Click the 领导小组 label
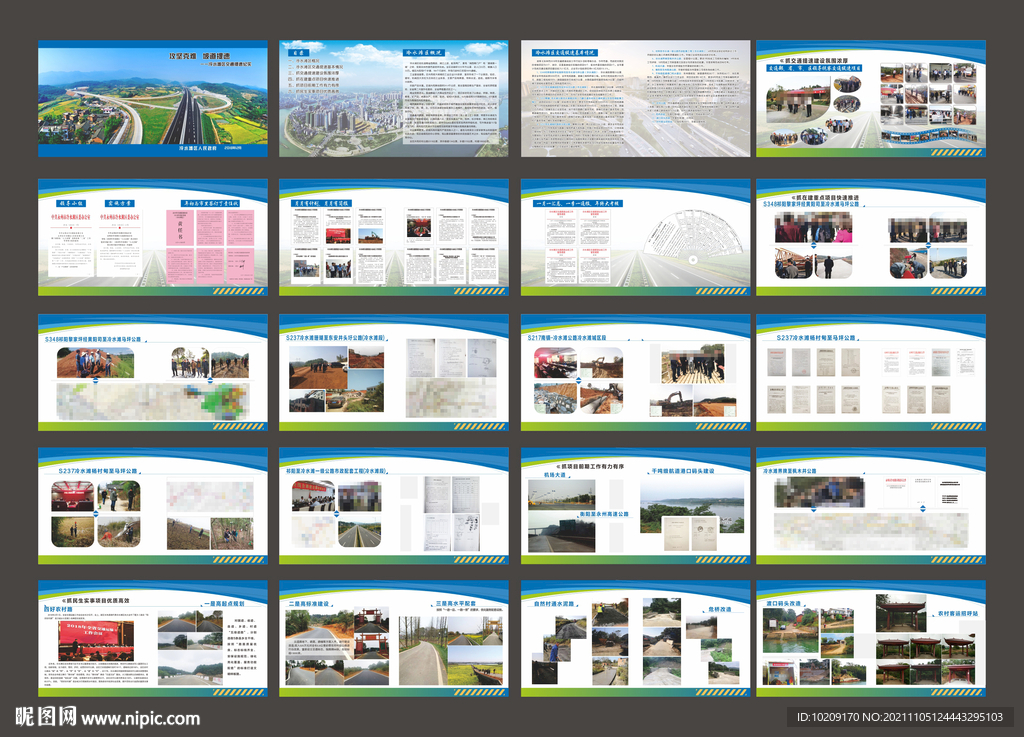Screen dimensions: 1024x737 70,204
